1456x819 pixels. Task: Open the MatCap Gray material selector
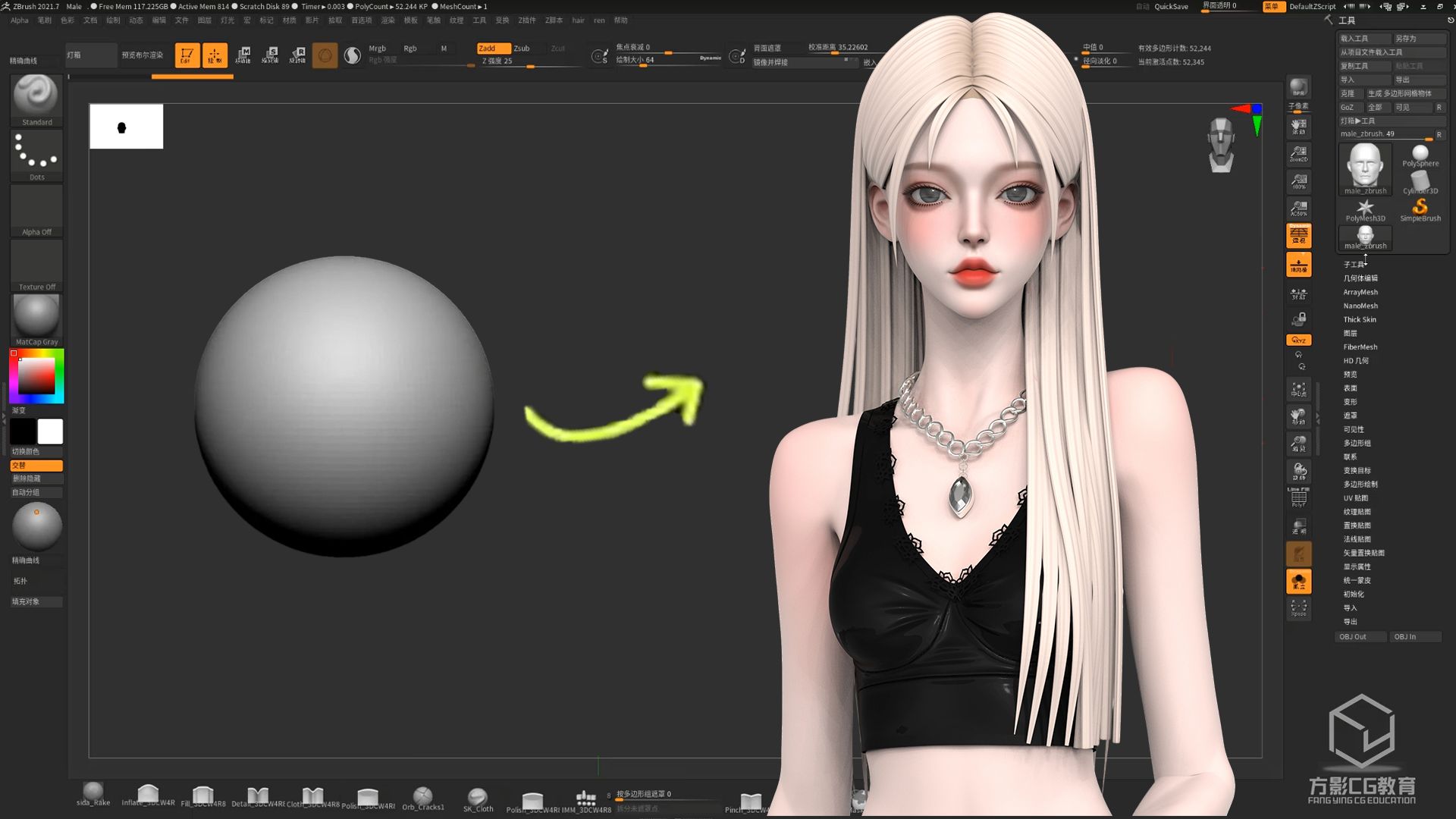36,320
